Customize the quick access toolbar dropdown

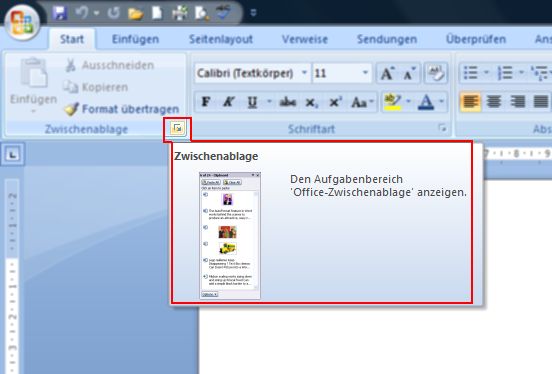pos(253,13)
